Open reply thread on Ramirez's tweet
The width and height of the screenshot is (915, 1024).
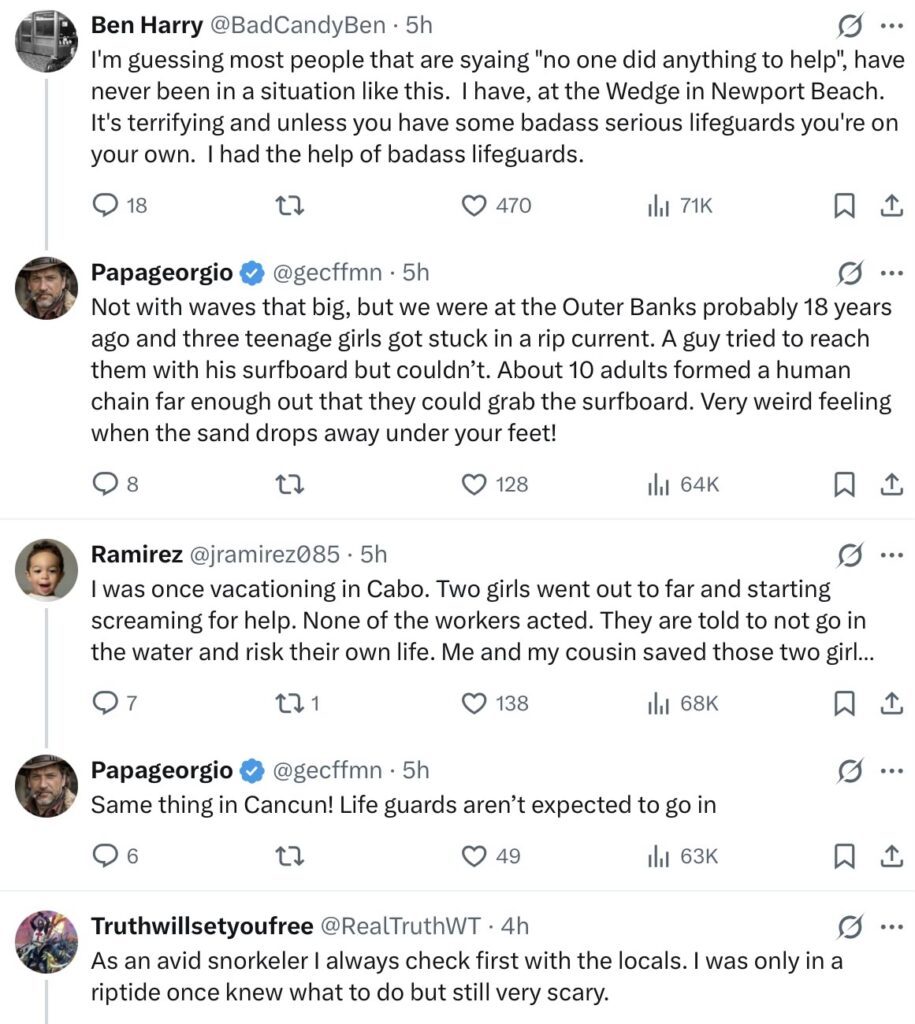point(105,704)
